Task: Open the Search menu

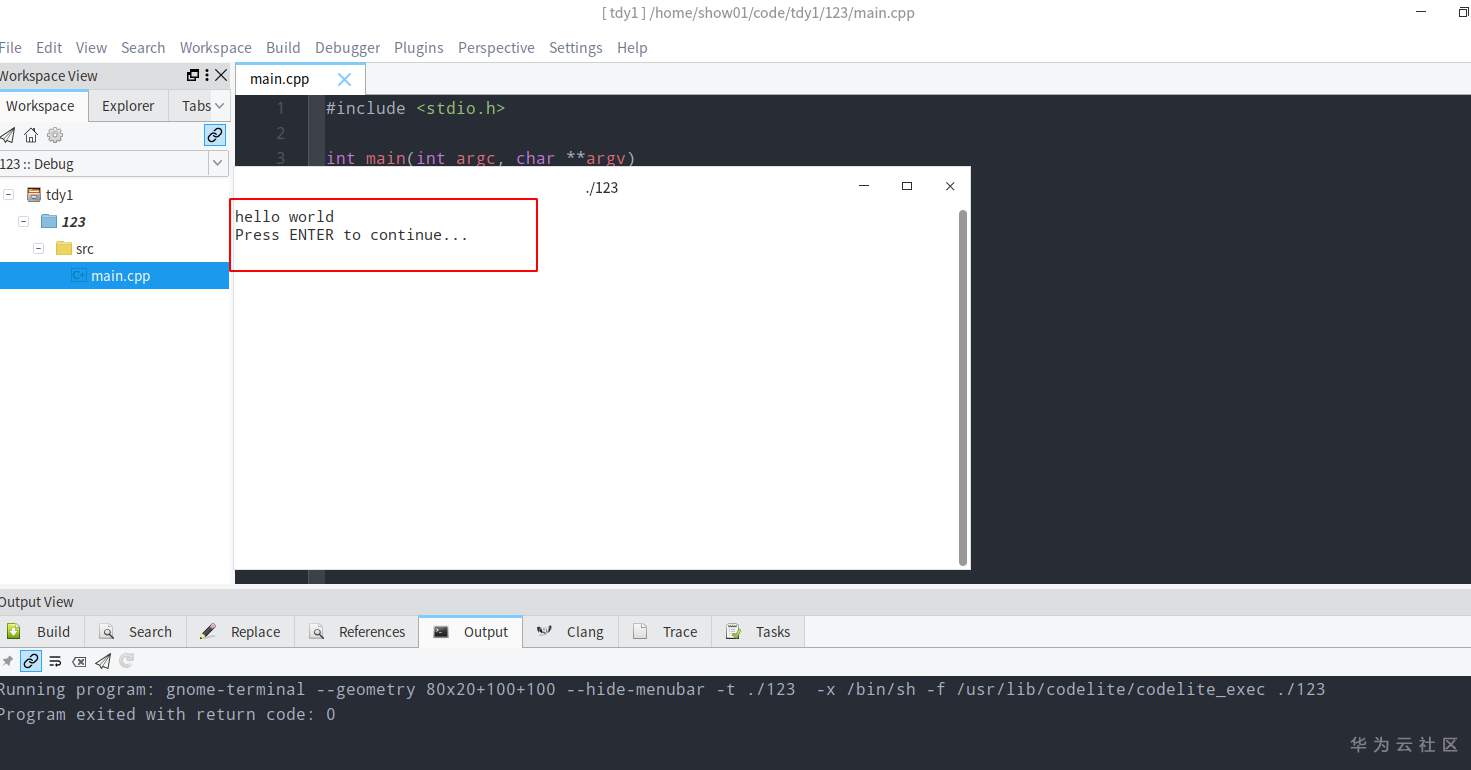Action: pos(143,47)
